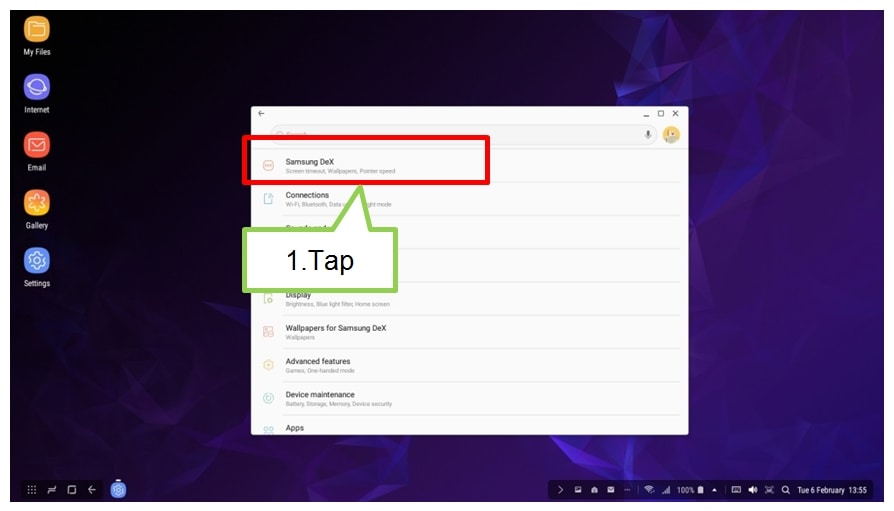The width and height of the screenshot is (894, 511).
Task: Tap the microphone voice search icon
Action: (648, 135)
